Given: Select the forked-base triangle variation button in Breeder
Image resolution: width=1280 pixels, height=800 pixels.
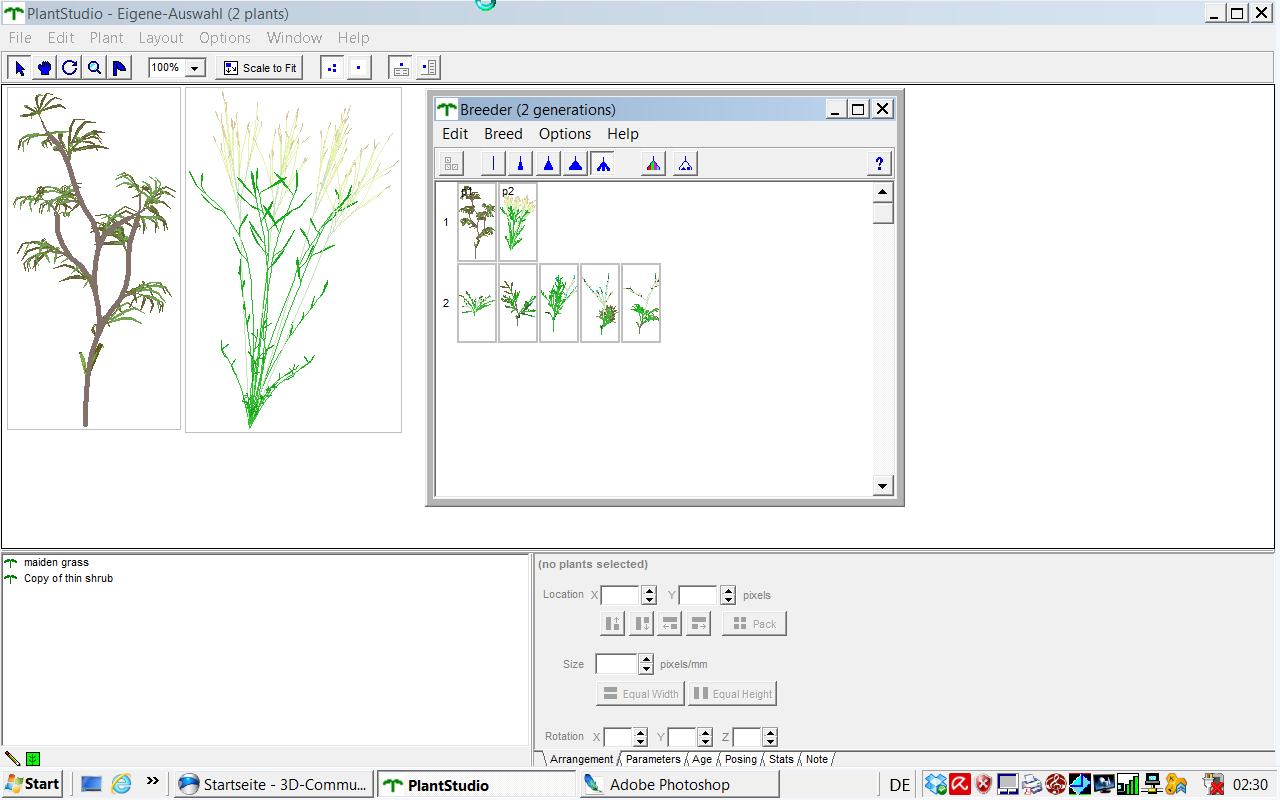Looking at the screenshot, I should pos(602,164).
